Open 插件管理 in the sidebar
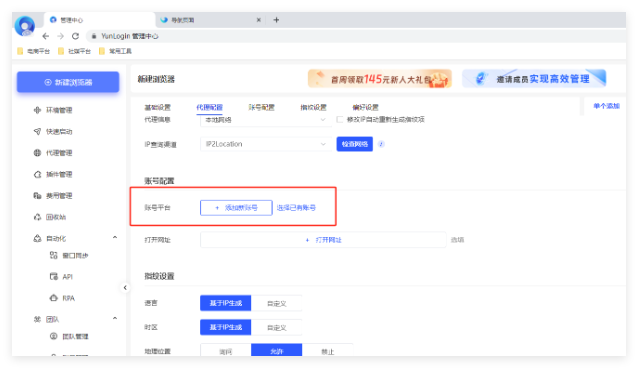 coord(53,174)
